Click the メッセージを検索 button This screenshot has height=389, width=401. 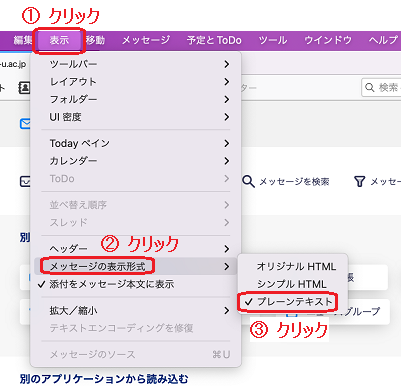click(286, 182)
